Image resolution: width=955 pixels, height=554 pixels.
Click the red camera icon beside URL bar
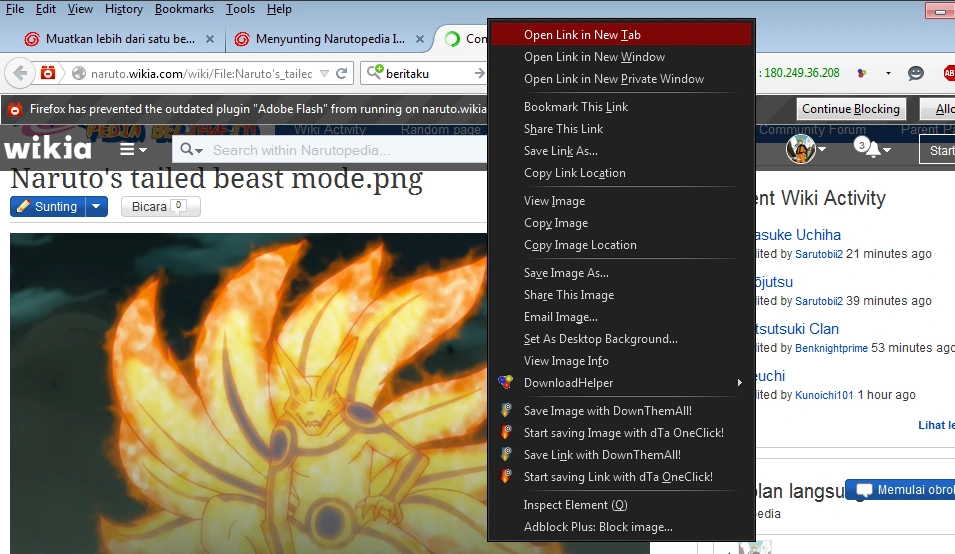pos(48,73)
